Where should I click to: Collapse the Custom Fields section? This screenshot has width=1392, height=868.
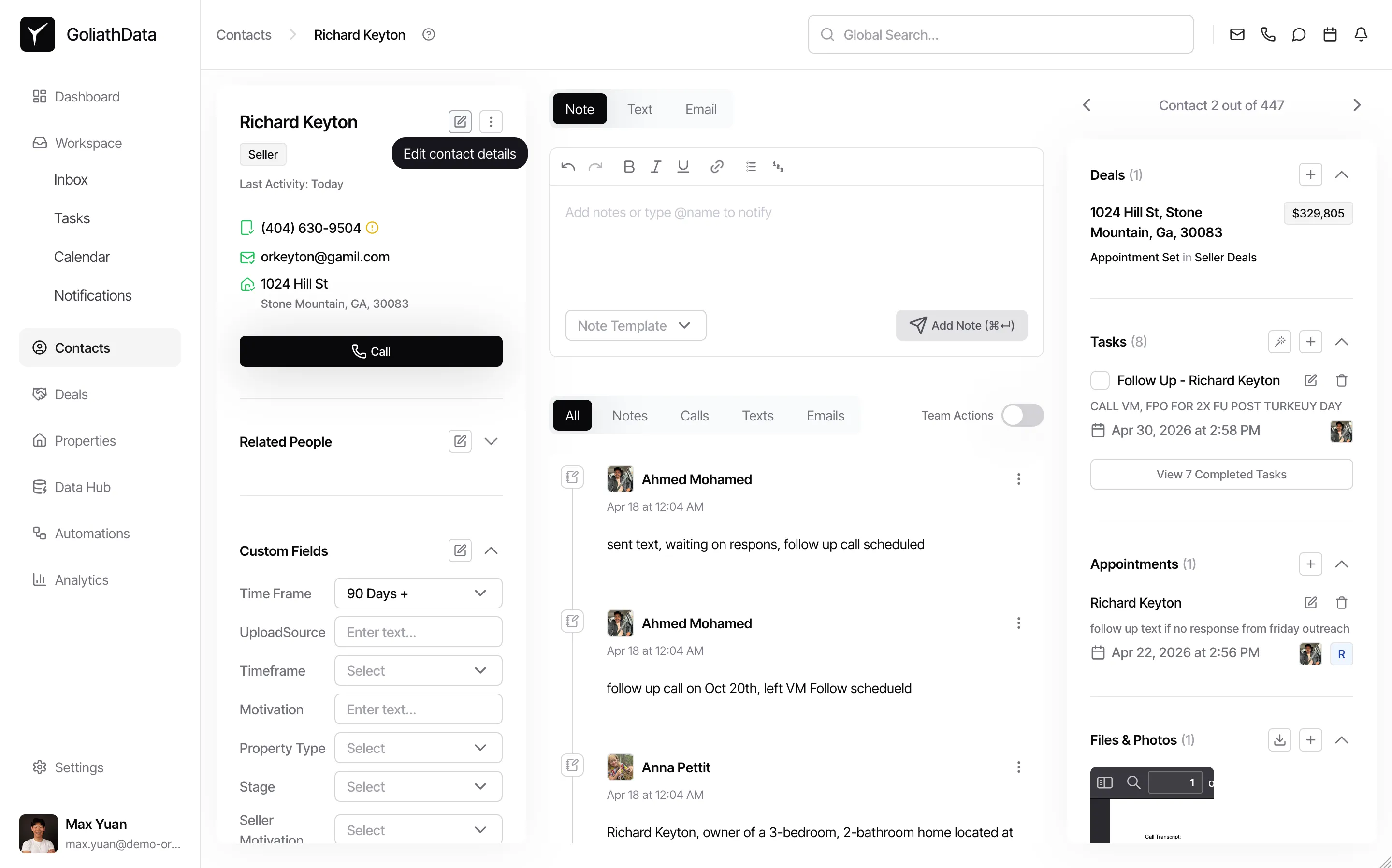pos(491,550)
